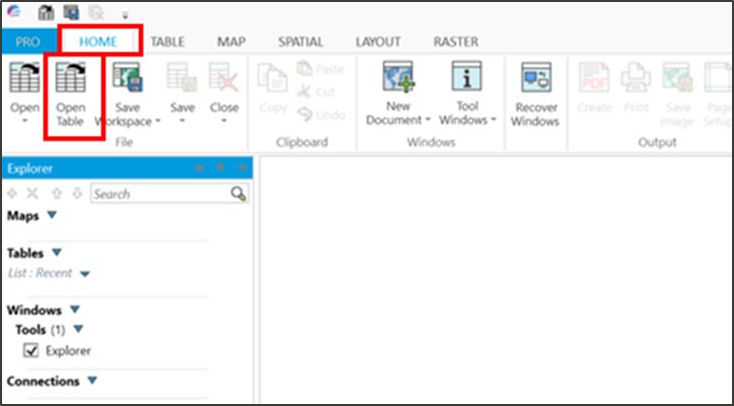
Task: Click the Explorer panel title bar
Action: tap(127, 168)
